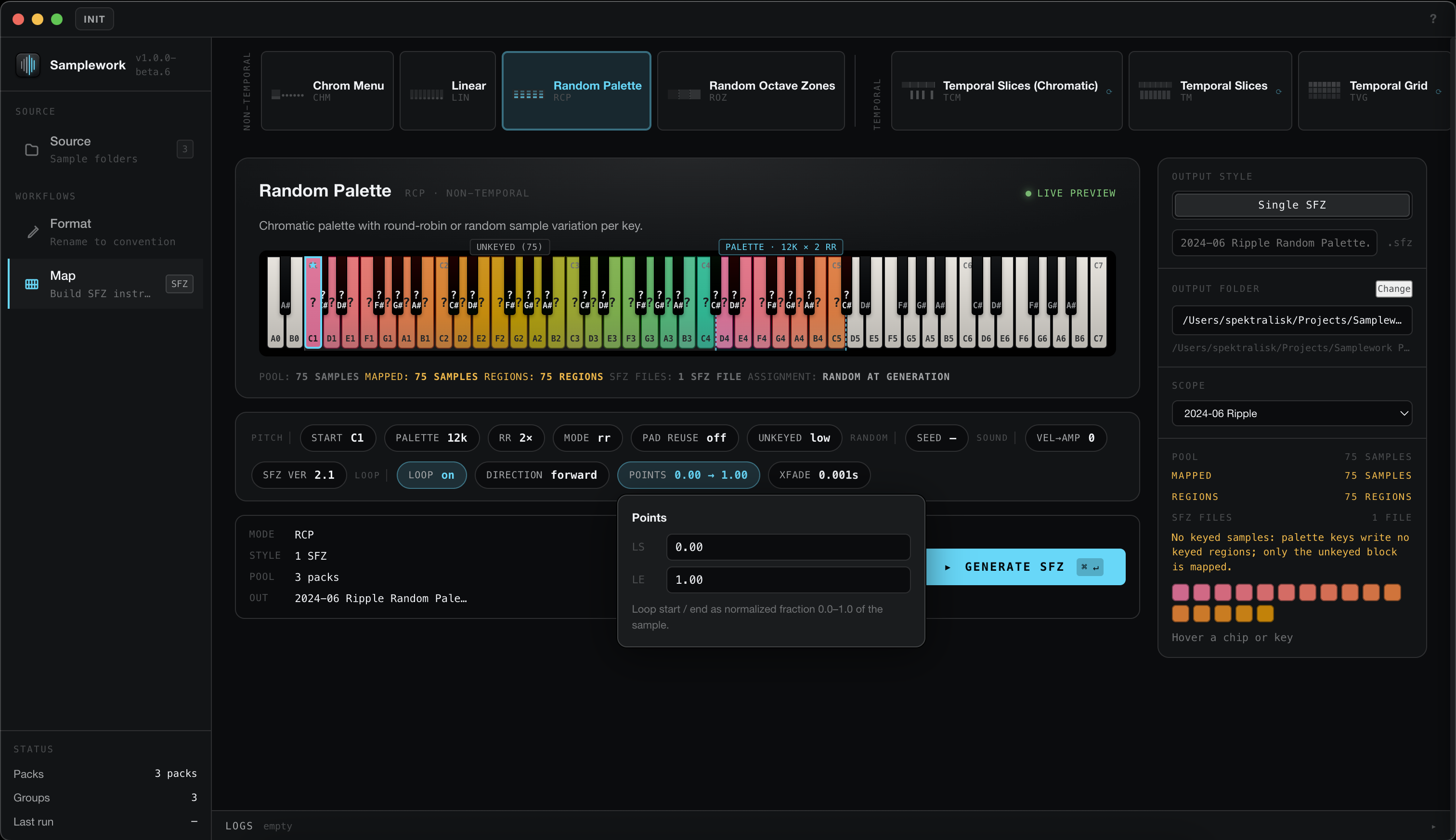Click the Chrom Menu mode thumbnail icon

pos(287,93)
